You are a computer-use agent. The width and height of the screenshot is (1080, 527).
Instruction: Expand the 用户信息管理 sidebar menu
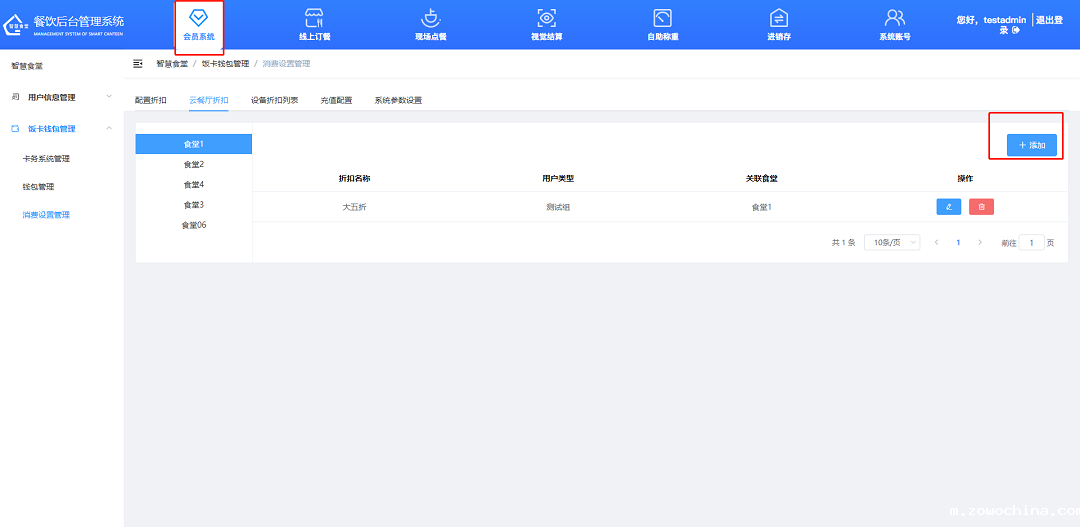point(60,97)
